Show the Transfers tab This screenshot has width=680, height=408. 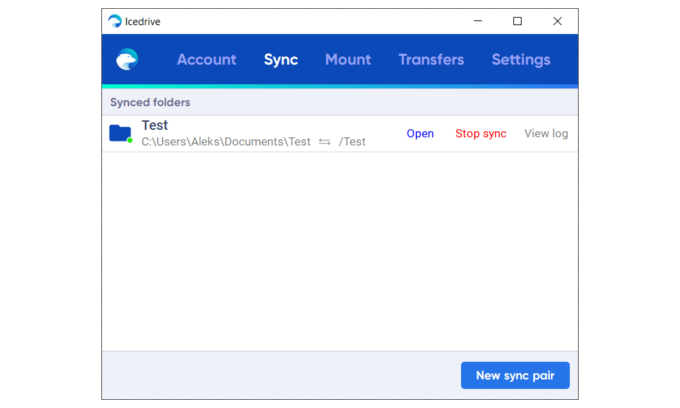tap(431, 60)
